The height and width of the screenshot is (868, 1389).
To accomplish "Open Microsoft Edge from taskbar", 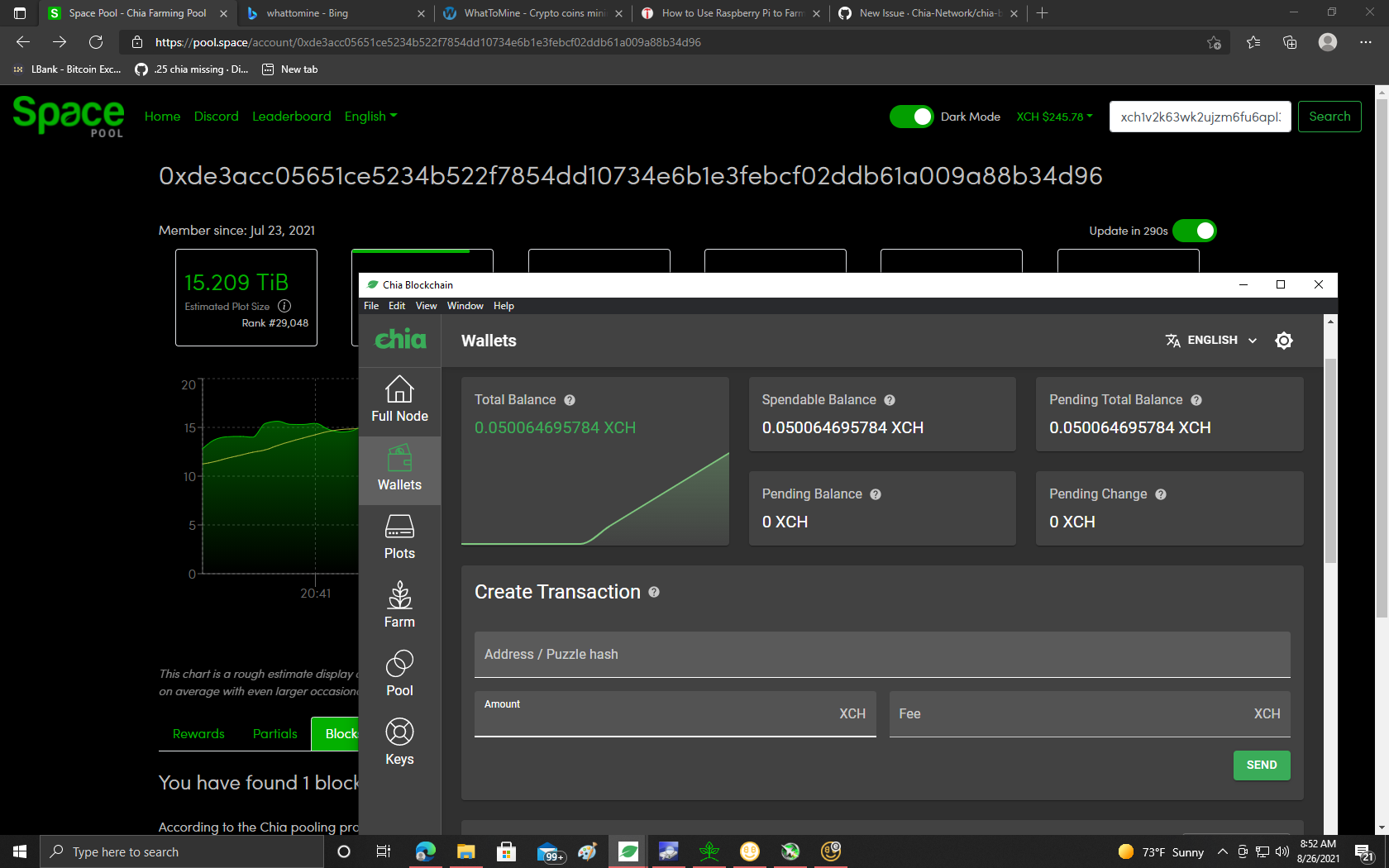I will point(426,851).
